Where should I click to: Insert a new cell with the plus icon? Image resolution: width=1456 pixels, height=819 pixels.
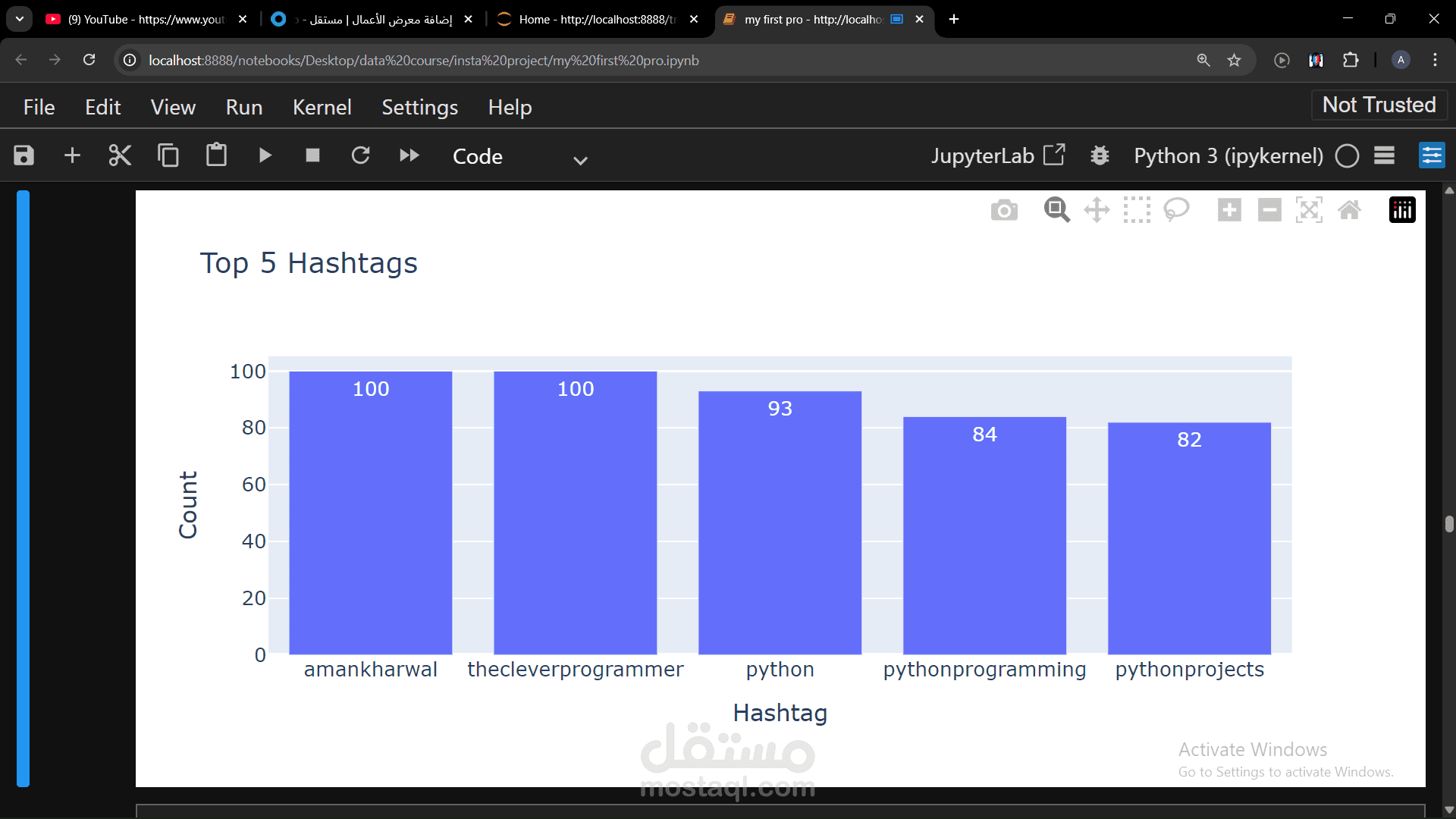pos(72,155)
